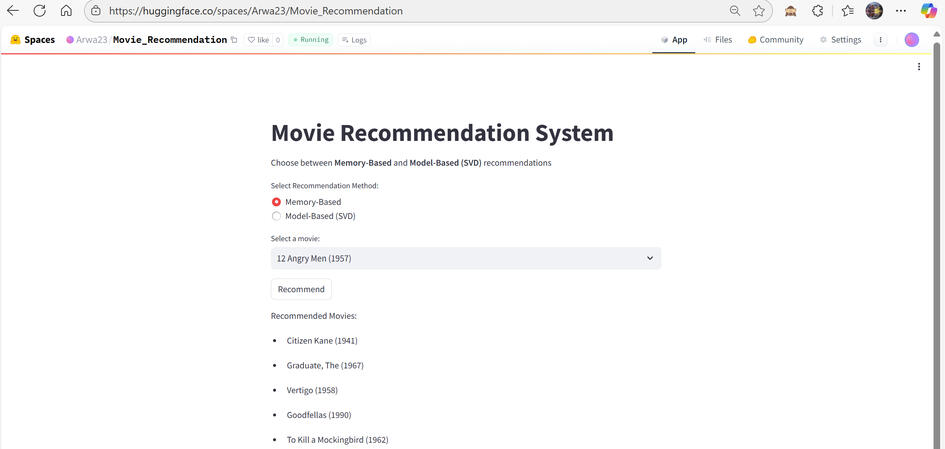Open browser Settings and more ellipsis menu
The image size is (945, 449).
tap(901, 11)
